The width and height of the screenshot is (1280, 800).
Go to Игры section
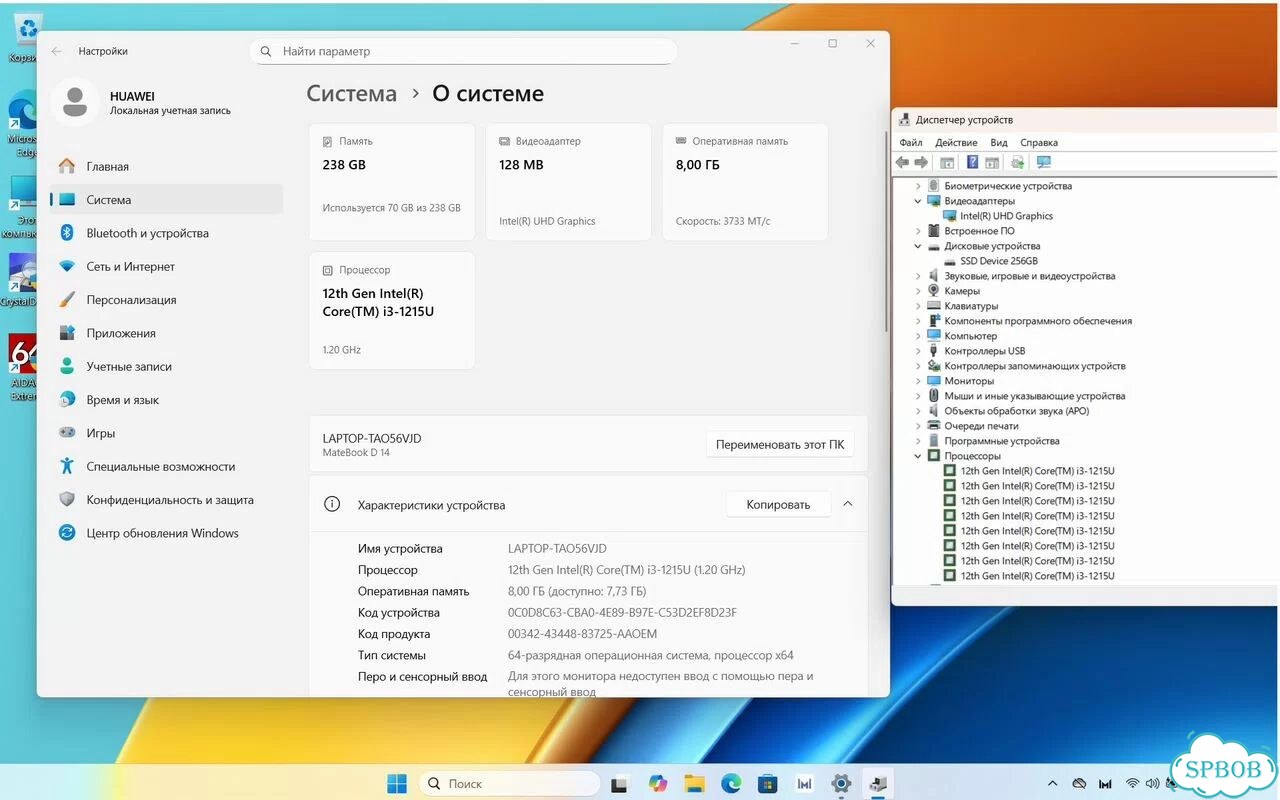pos(166,433)
